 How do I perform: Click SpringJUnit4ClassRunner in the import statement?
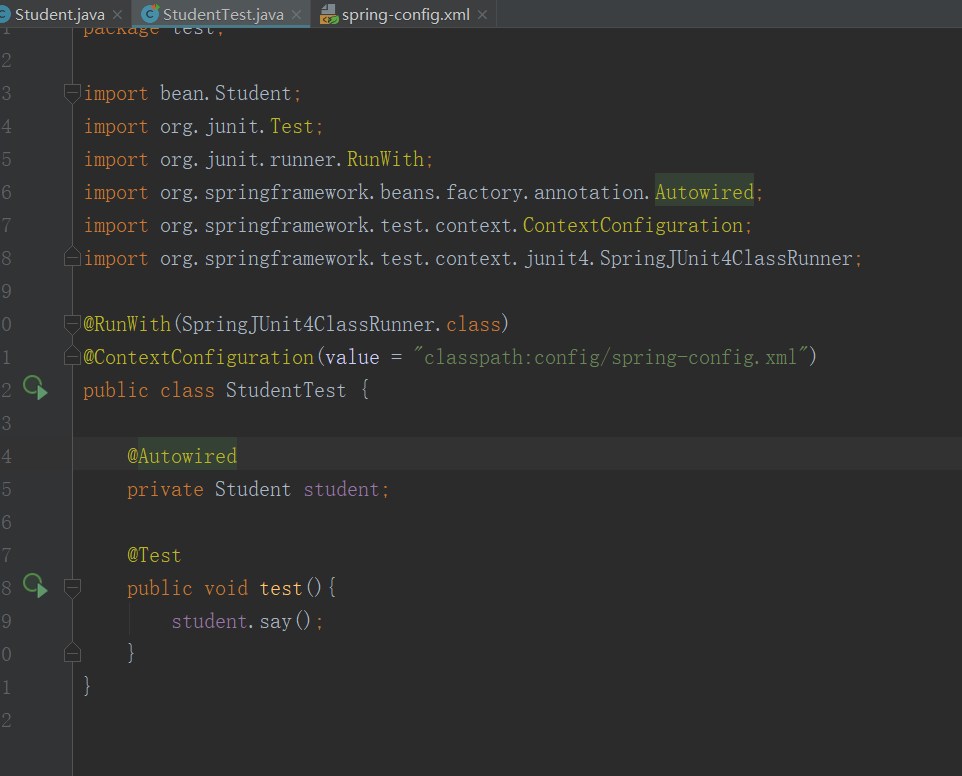(726, 259)
